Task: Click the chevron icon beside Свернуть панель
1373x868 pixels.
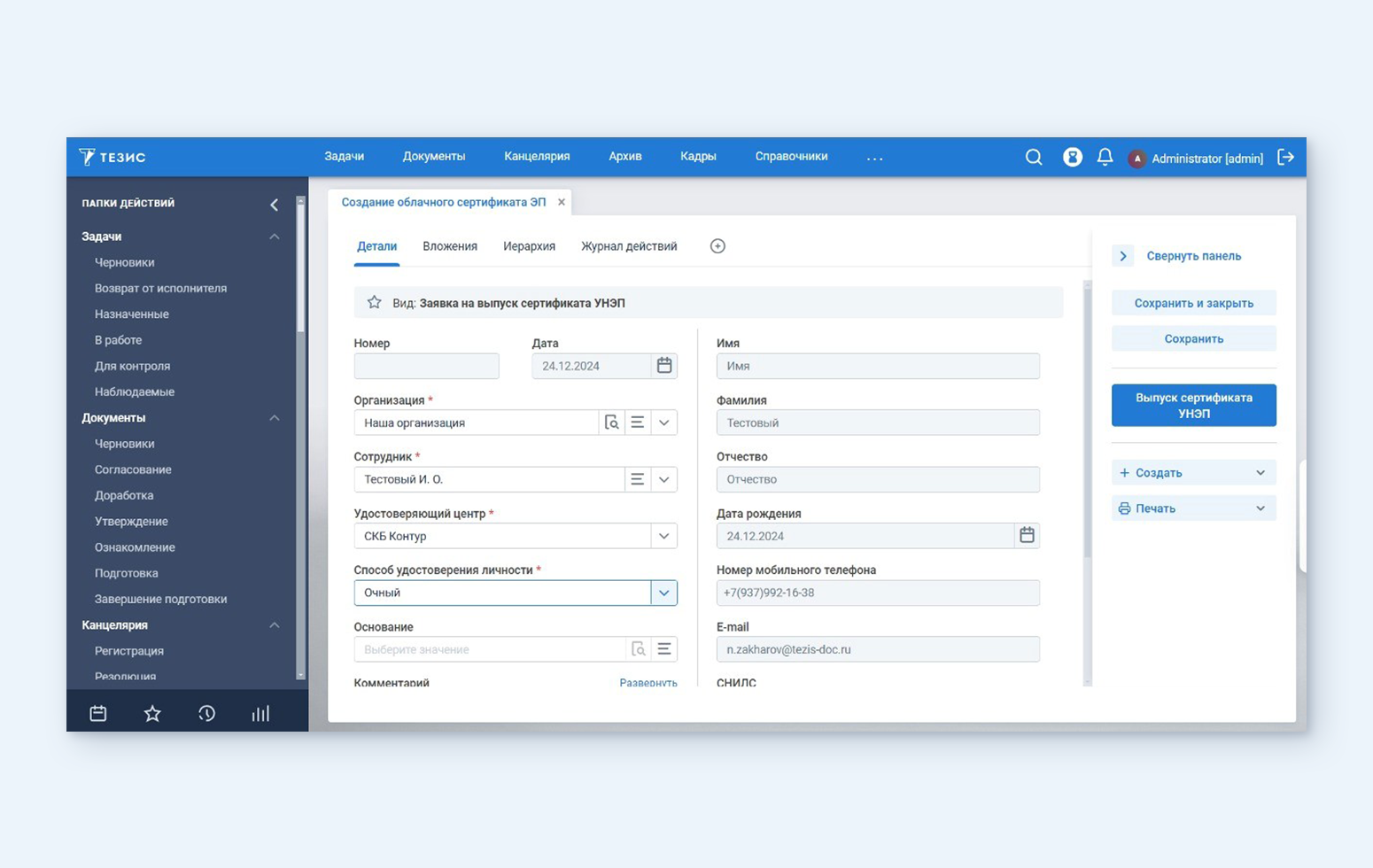Action: [1123, 256]
